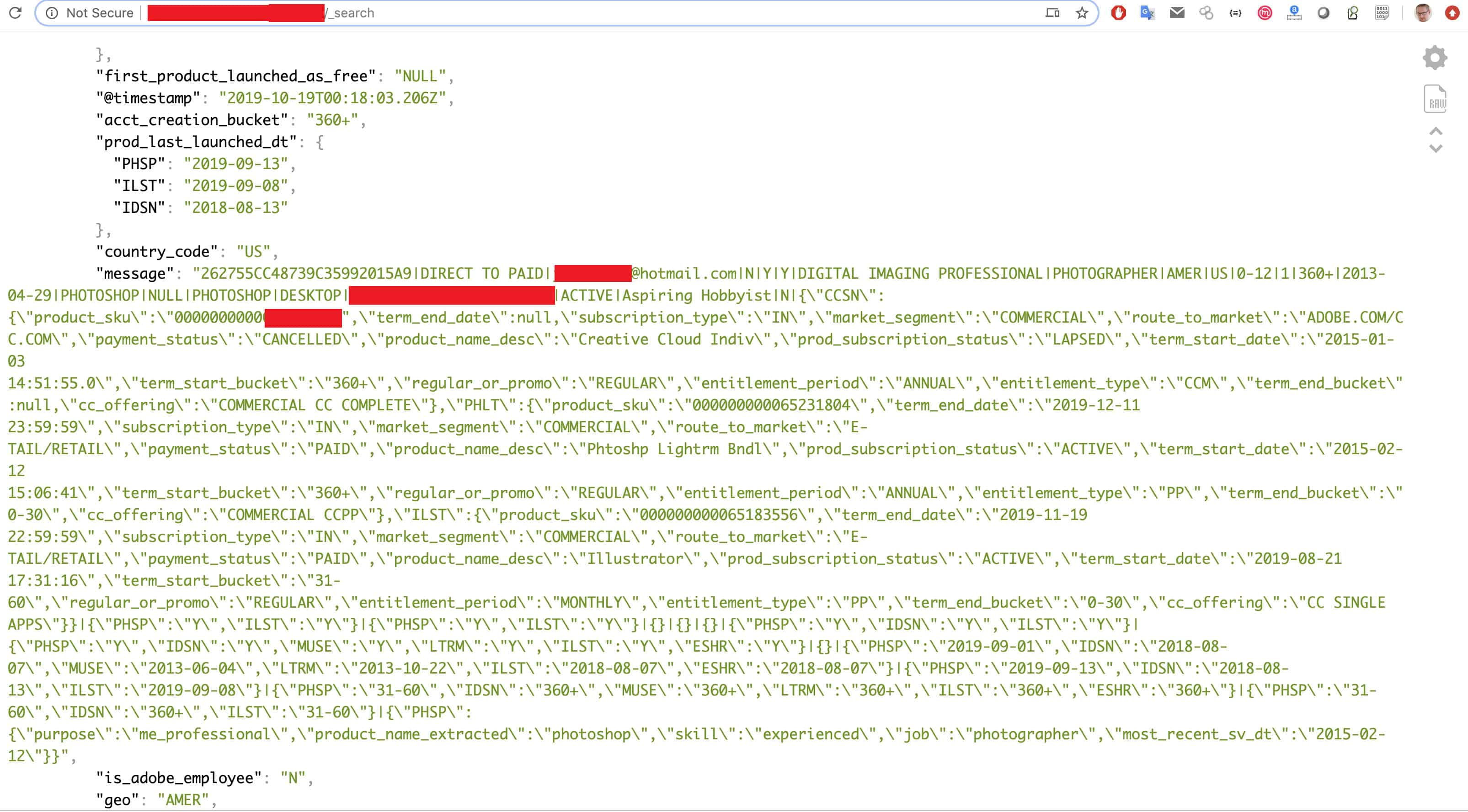
Task: Reload the page
Action: coord(16,12)
